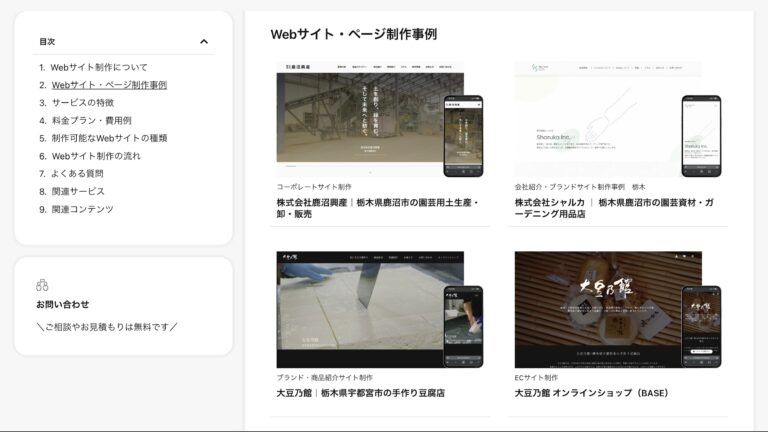Click the Webサイト・ページ制作事例 page heading
The height and width of the screenshot is (432, 768).
(354, 34)
